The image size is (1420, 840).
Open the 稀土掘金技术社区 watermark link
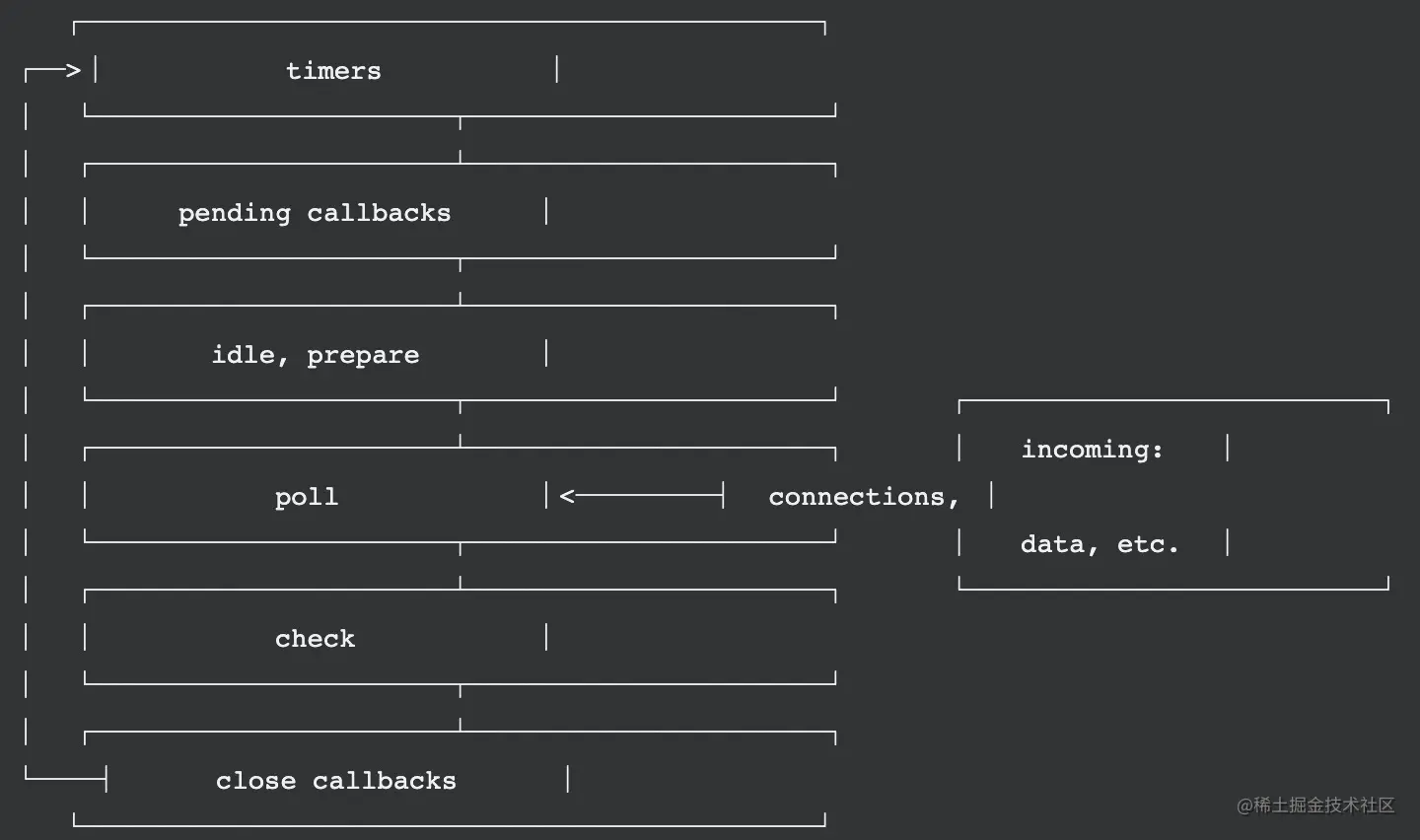pyautogui.click(x=1315, y=805)
